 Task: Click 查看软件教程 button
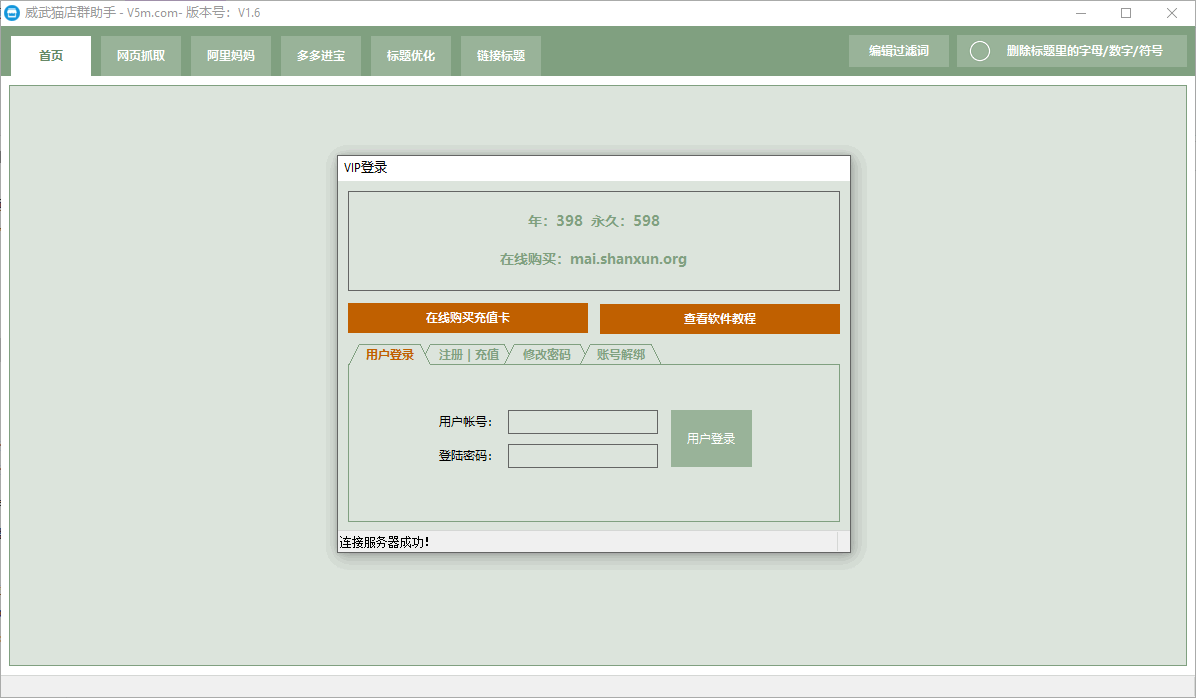click(719, 319)
